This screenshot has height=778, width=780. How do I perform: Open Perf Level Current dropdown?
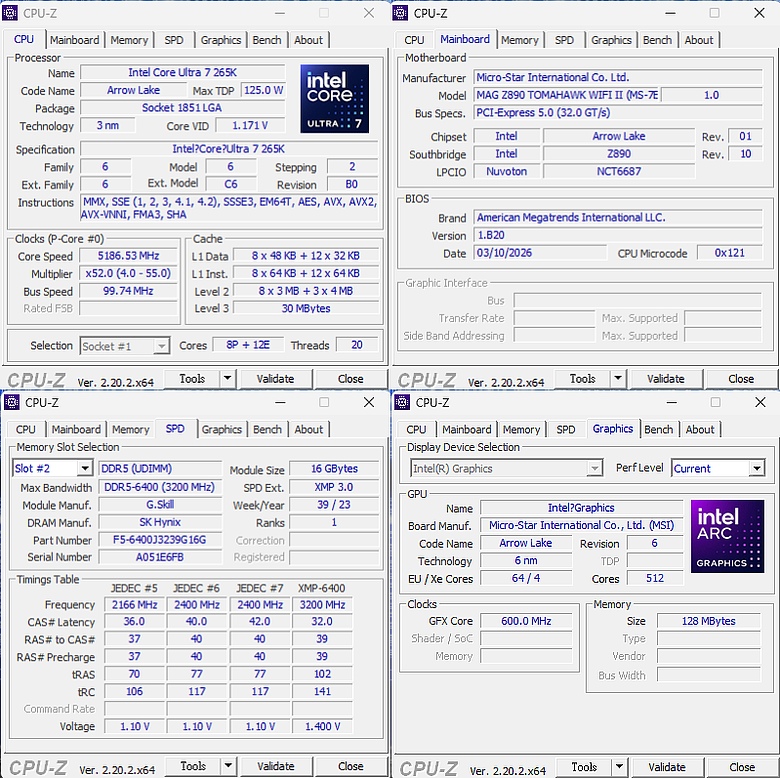click(x=718, y=468)
